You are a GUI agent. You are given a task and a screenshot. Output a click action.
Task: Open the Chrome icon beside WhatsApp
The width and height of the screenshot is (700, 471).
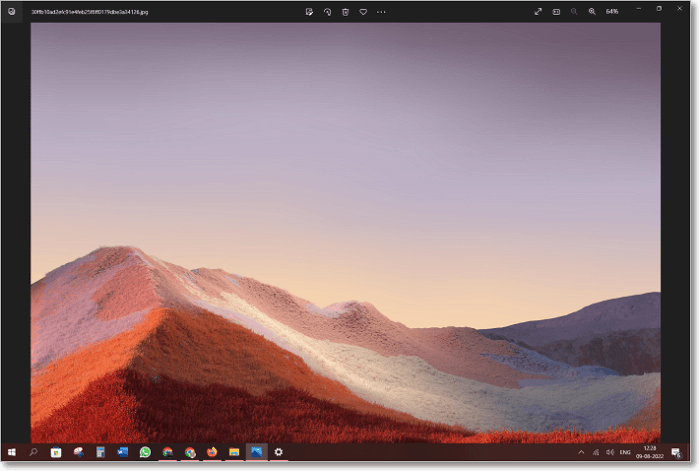pos(167,452)
